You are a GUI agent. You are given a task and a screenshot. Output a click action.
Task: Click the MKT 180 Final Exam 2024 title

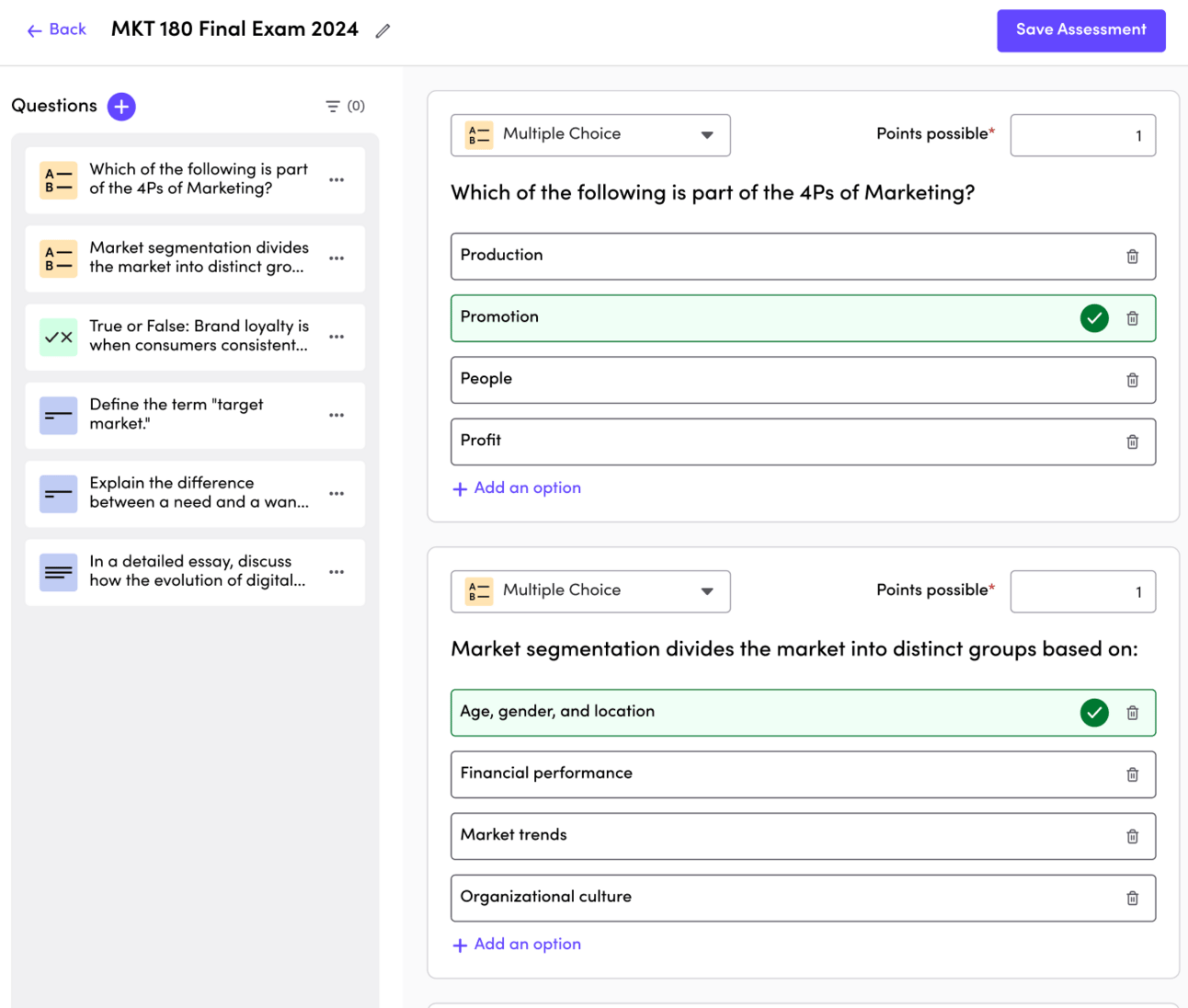234,29
